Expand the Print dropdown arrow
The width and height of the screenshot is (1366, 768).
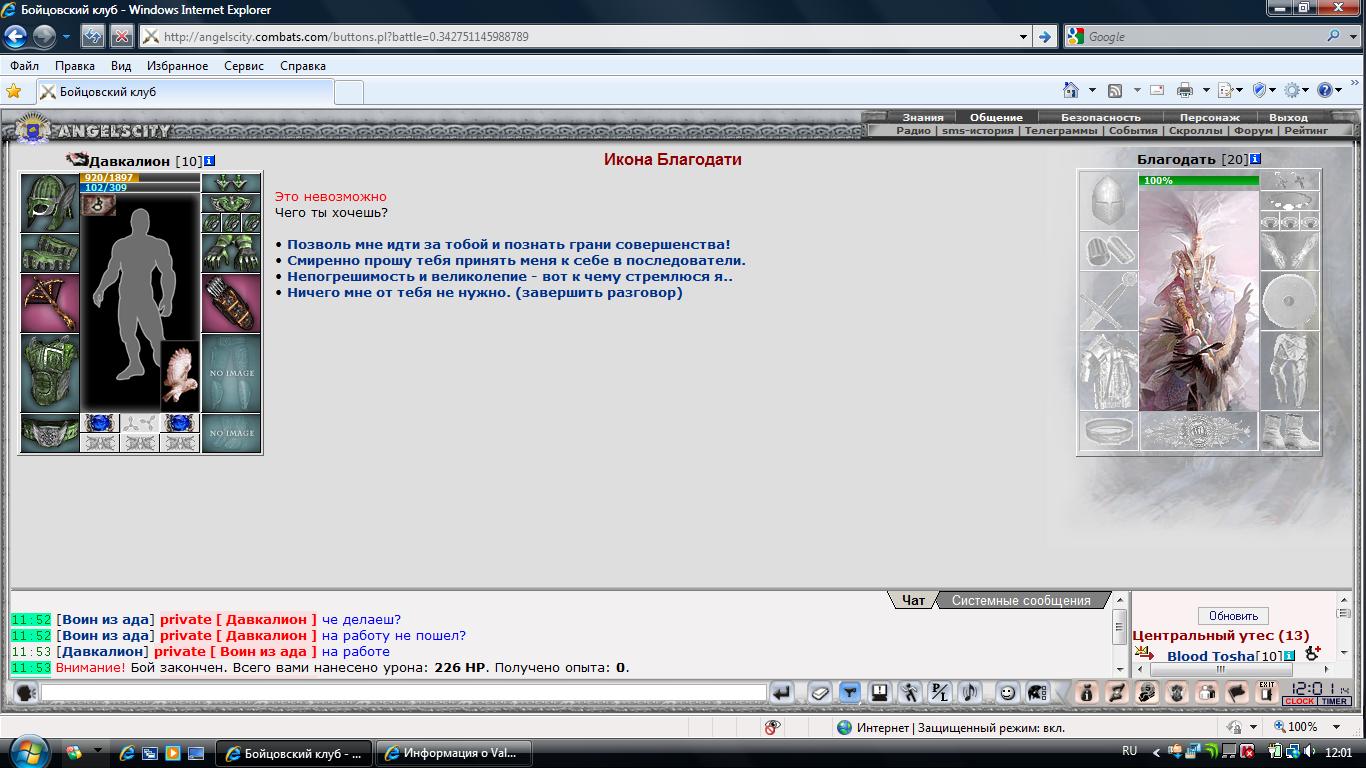click(1206, 90)
